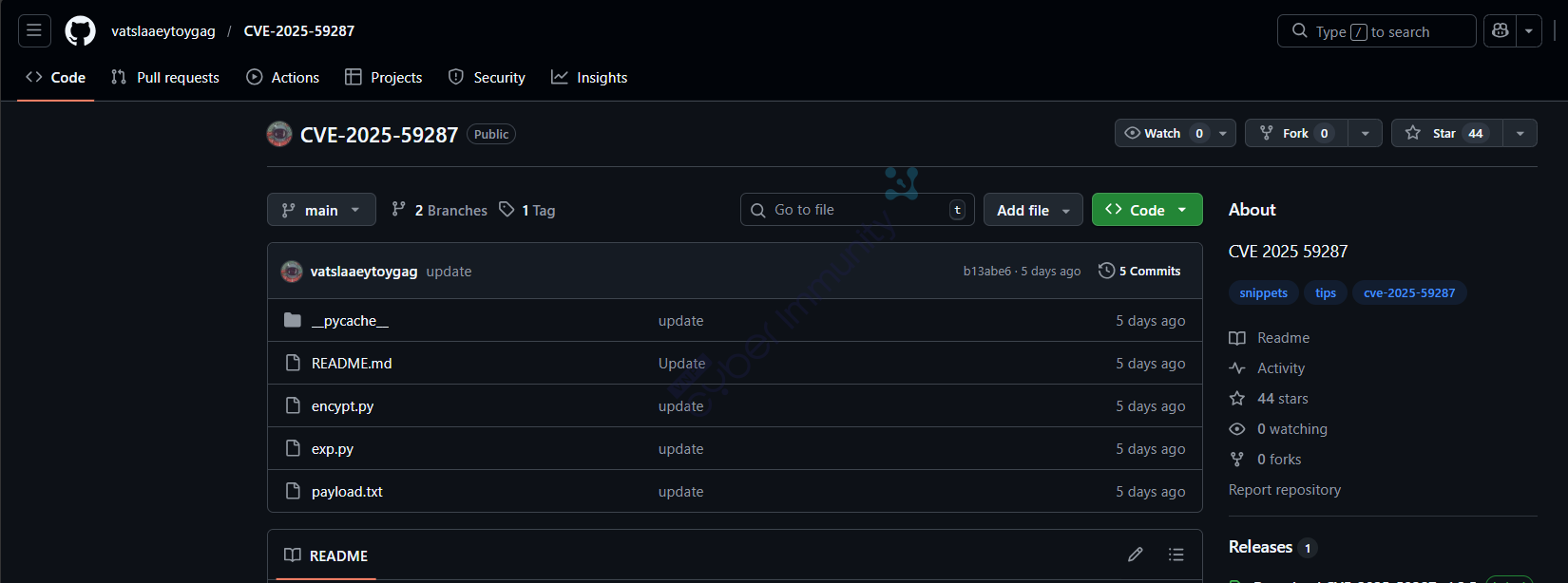Open the green Code dropdown
Viewport: 1568px width, 583px height.
click(x=1146, y=210)
